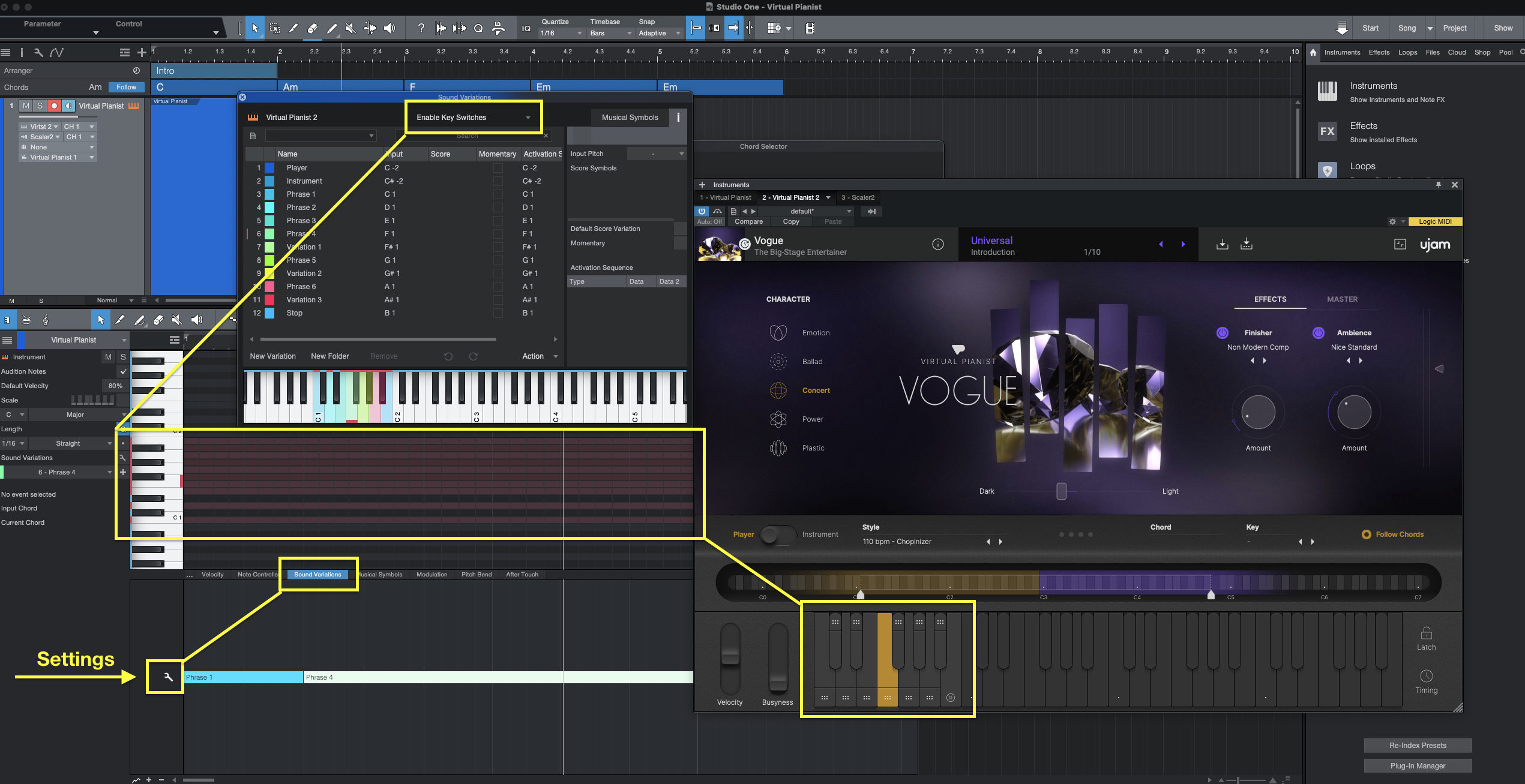Screen dimensions: 1525x784
Task: Toggle the plugin power bypass button
Action: 702,211
